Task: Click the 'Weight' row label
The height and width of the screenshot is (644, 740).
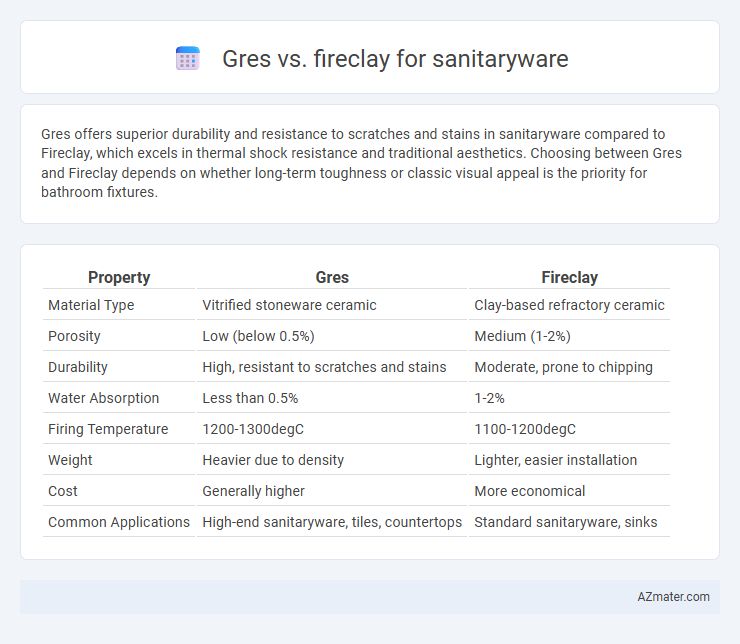Action: 70,460
